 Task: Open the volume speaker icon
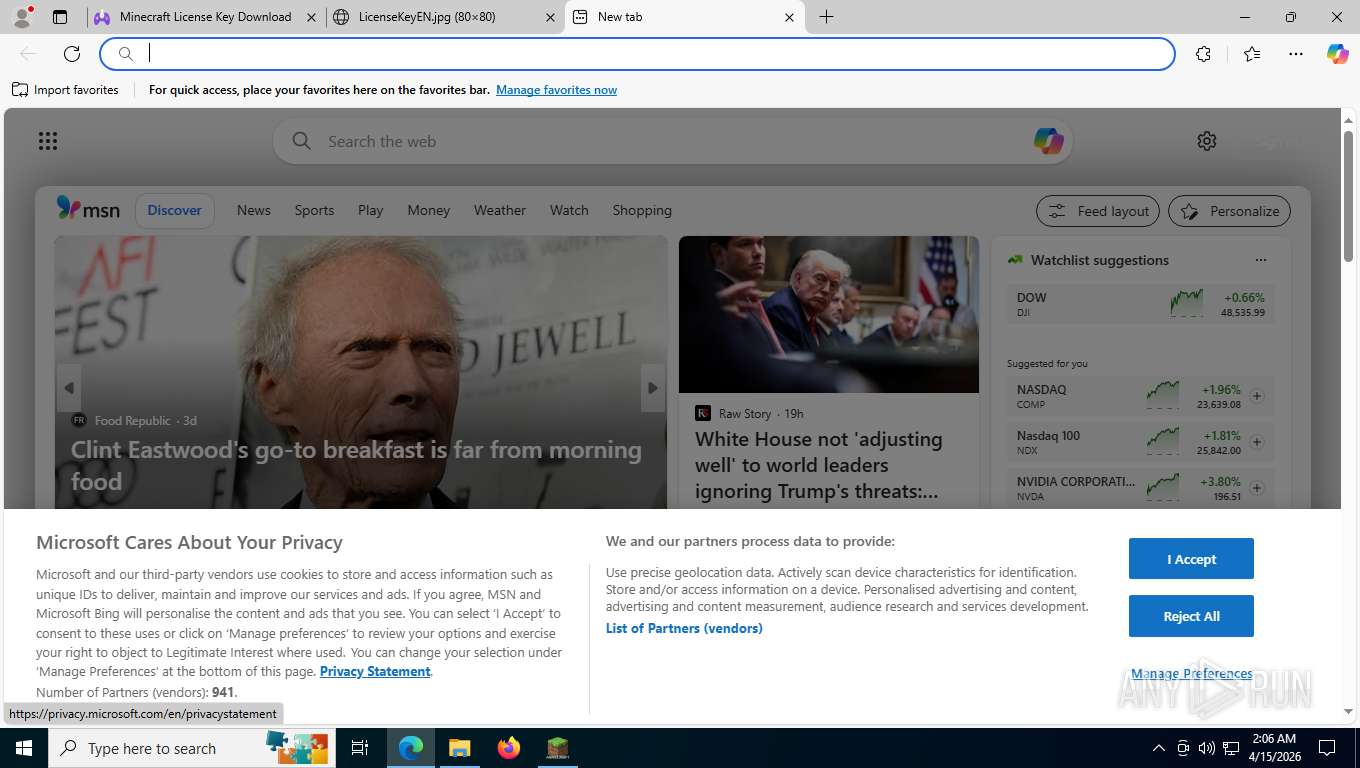pos(1206,748)
